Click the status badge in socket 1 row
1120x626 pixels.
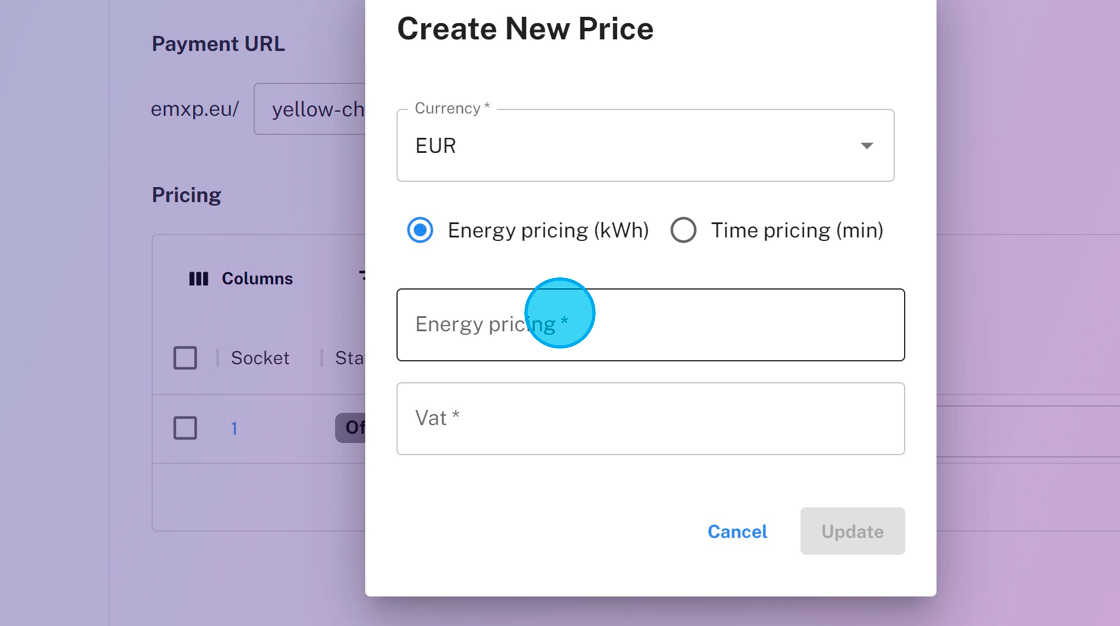click(x=351, y=428)
